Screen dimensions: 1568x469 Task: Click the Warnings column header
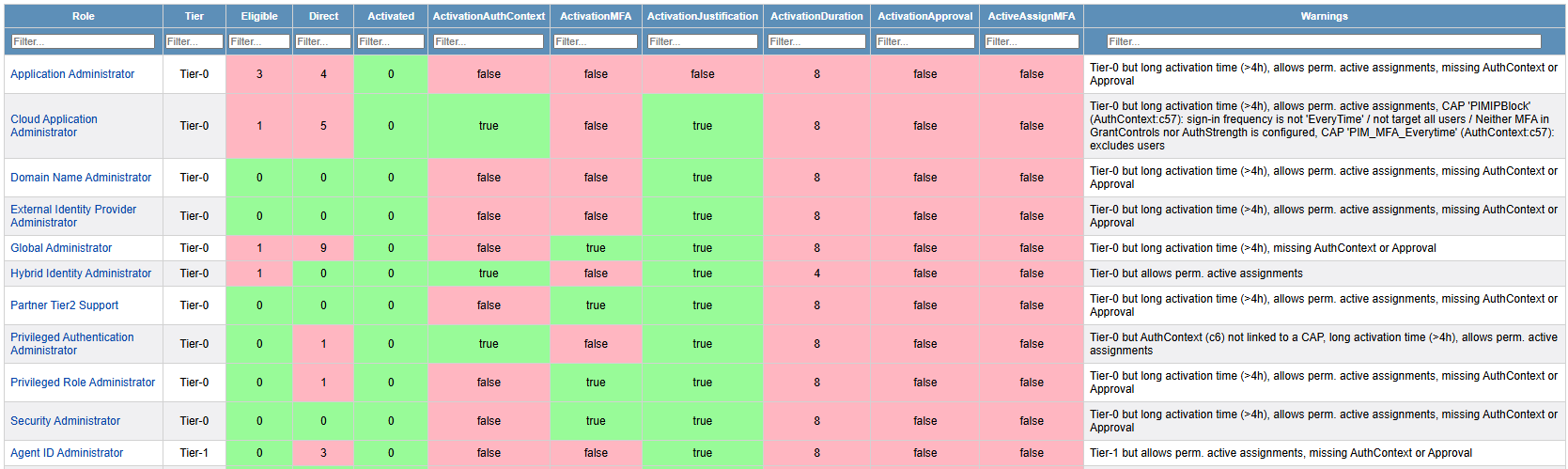click(1324, 16)
